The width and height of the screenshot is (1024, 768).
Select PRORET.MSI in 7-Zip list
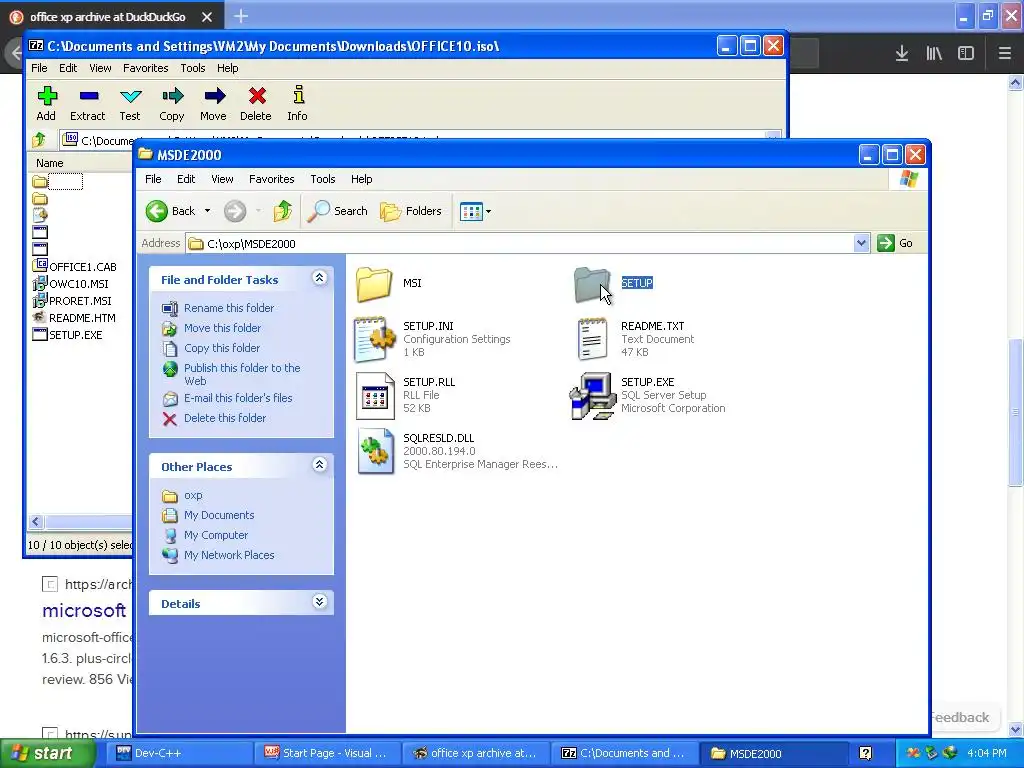[80, 300]
